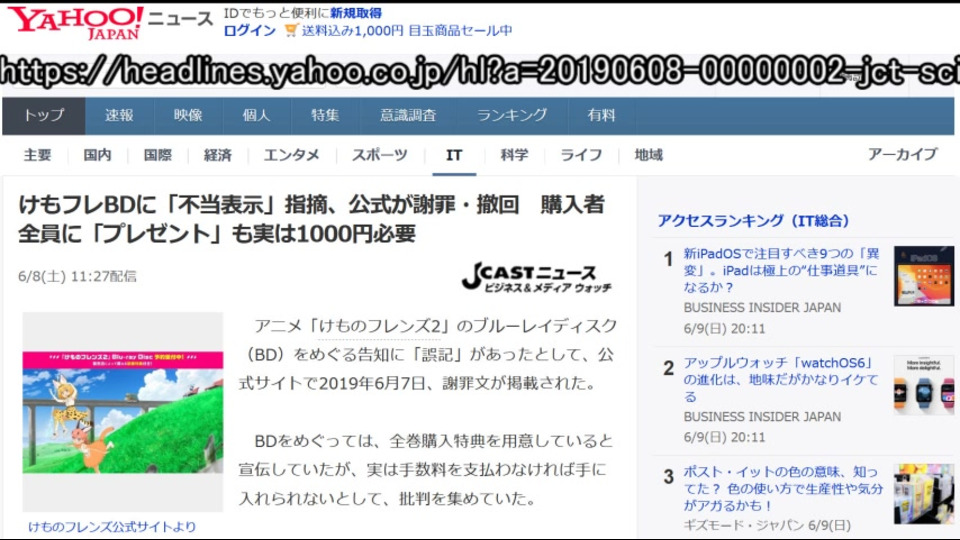Open the ポスト・イットの色の意味 ranking article
The height and width of the screenshot is (540, 960).
click(x=783, y=489)
